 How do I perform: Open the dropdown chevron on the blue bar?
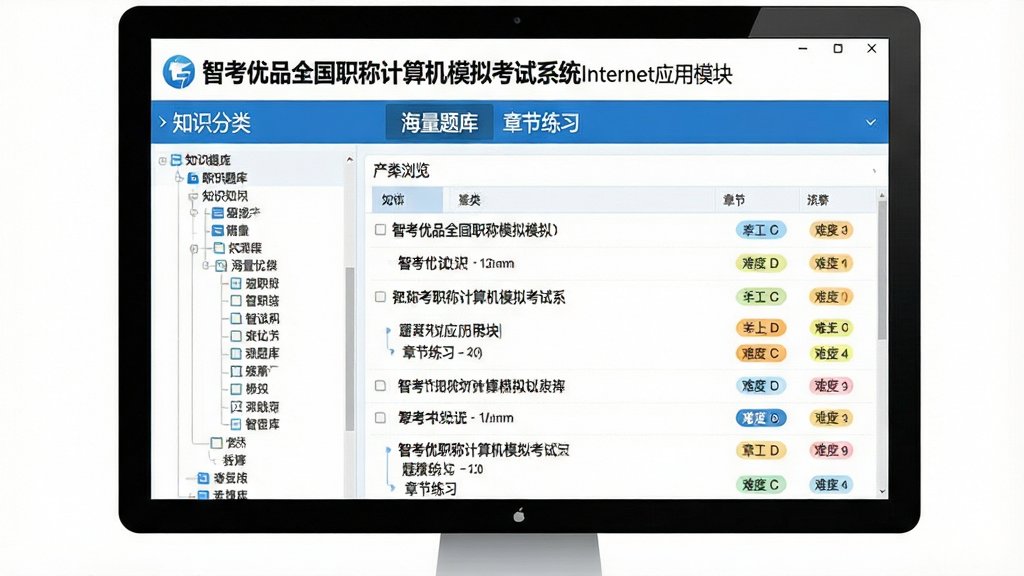871,122
